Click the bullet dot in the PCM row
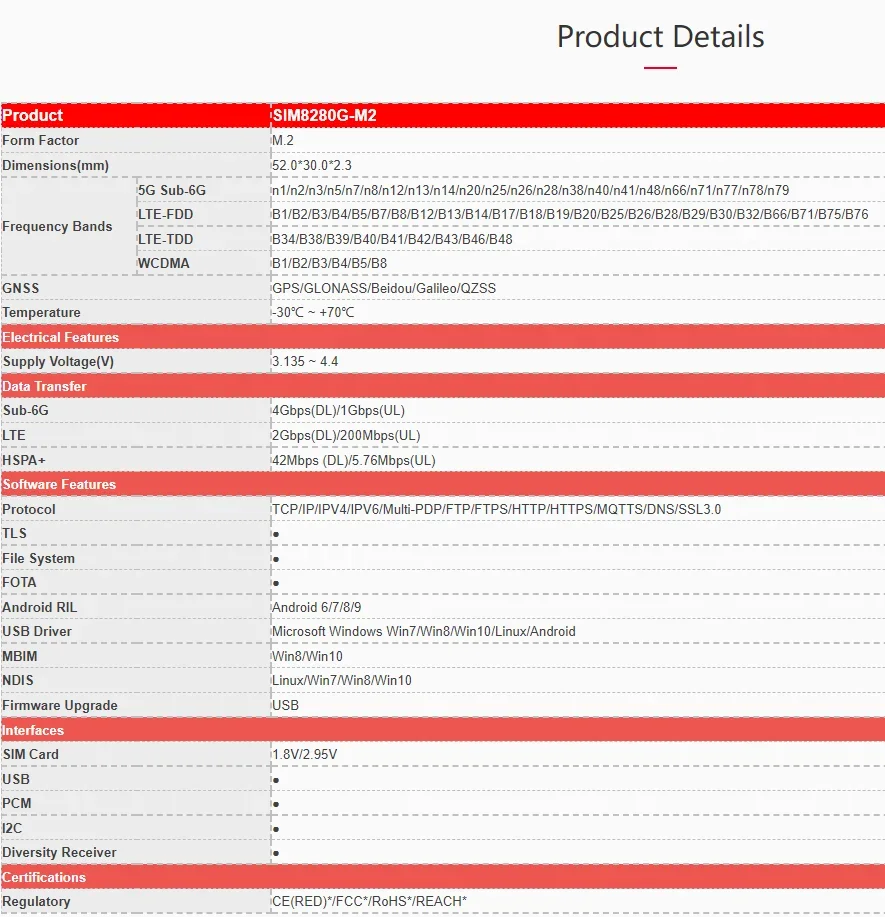 click(276, 804)
